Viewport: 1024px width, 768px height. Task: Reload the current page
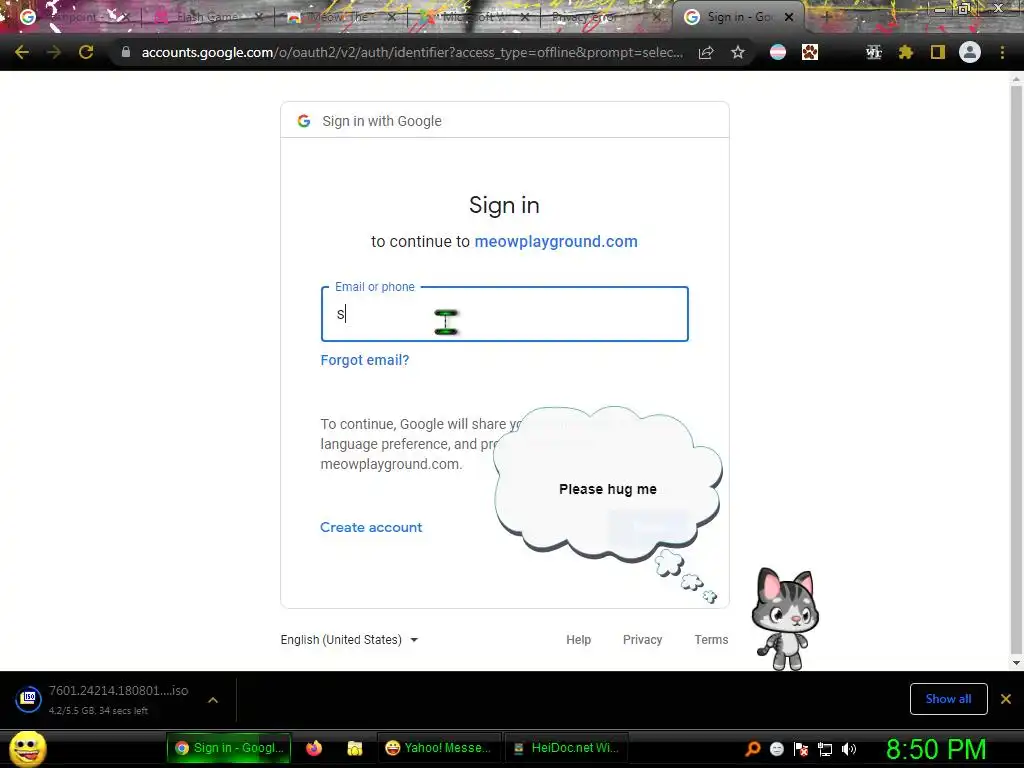[86, 52]
